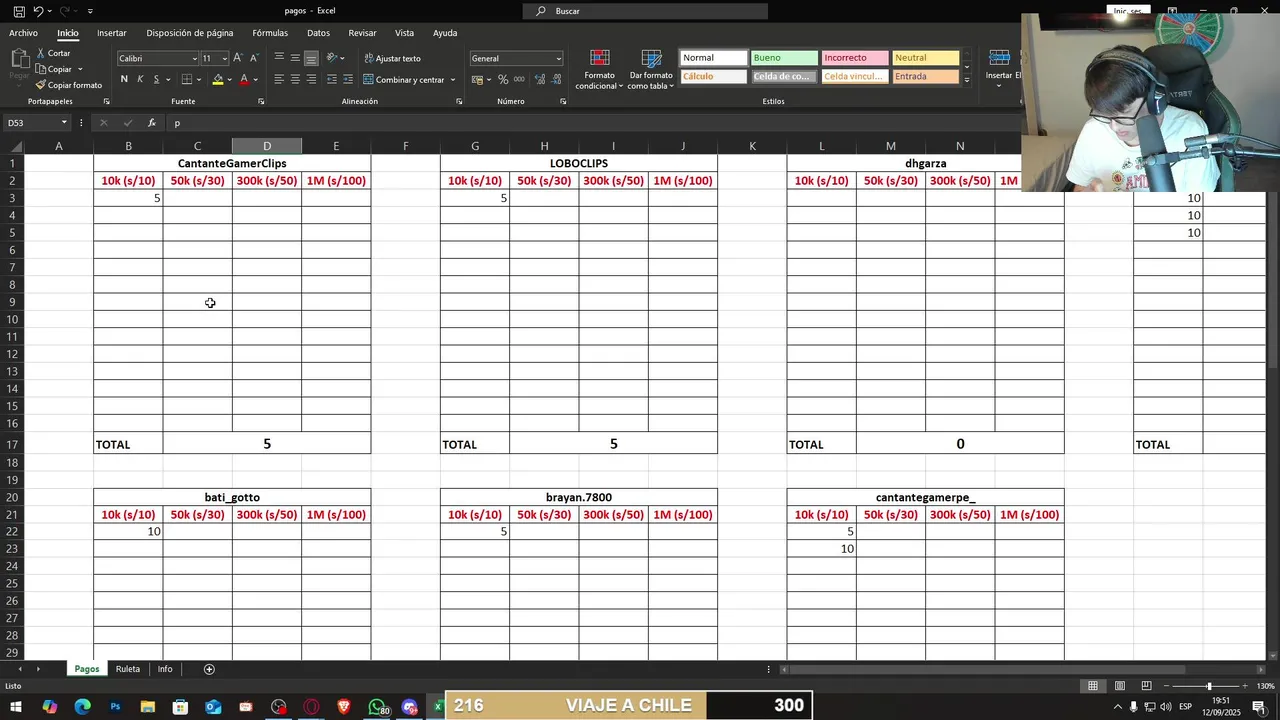The width and height of the screenshot is (1280, 720).
Task: Select the Incorrecto cell style
Action: [x=855, y=58]
